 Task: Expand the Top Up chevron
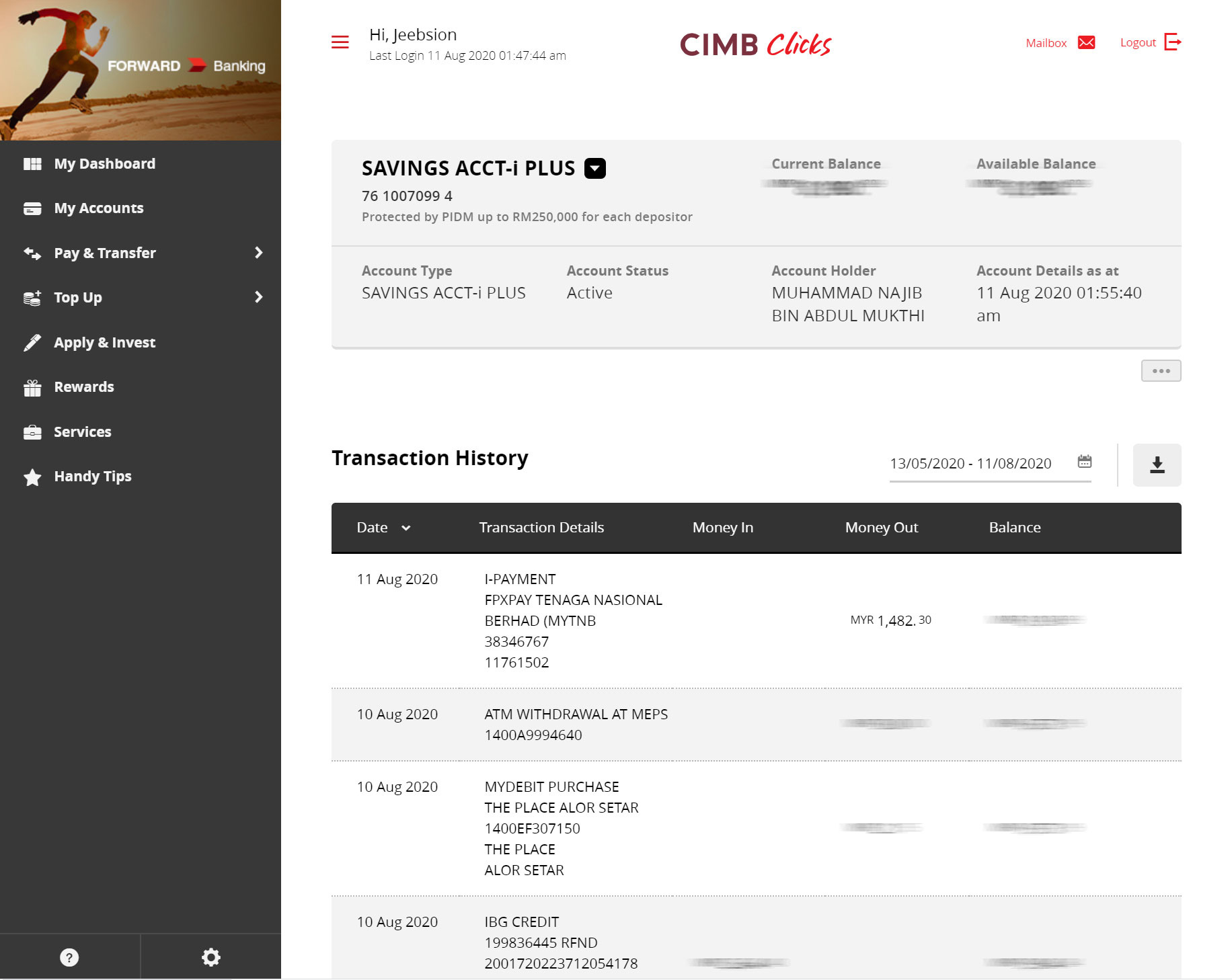tap(258, 297)
